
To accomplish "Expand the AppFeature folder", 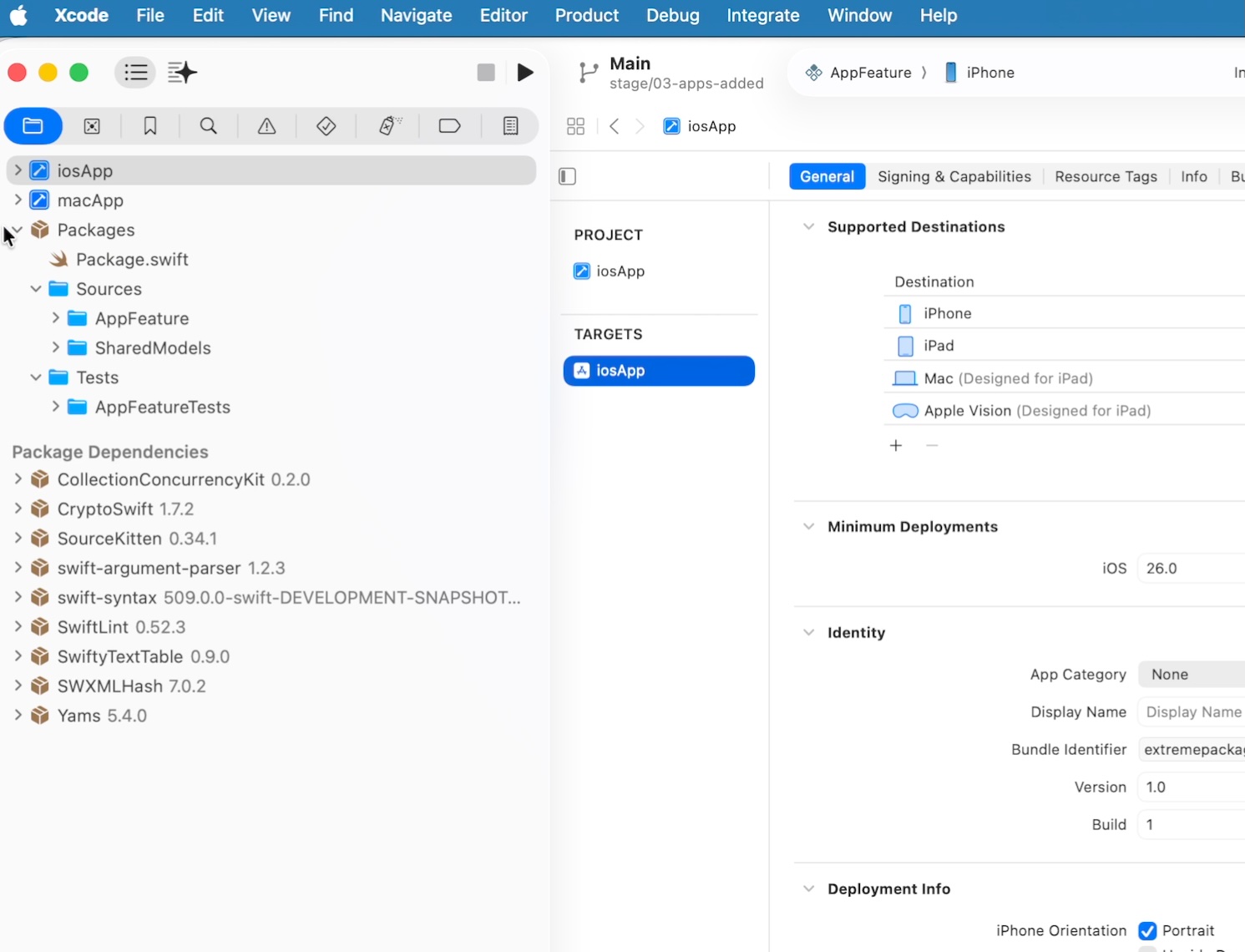I will [x=56, y=318].
